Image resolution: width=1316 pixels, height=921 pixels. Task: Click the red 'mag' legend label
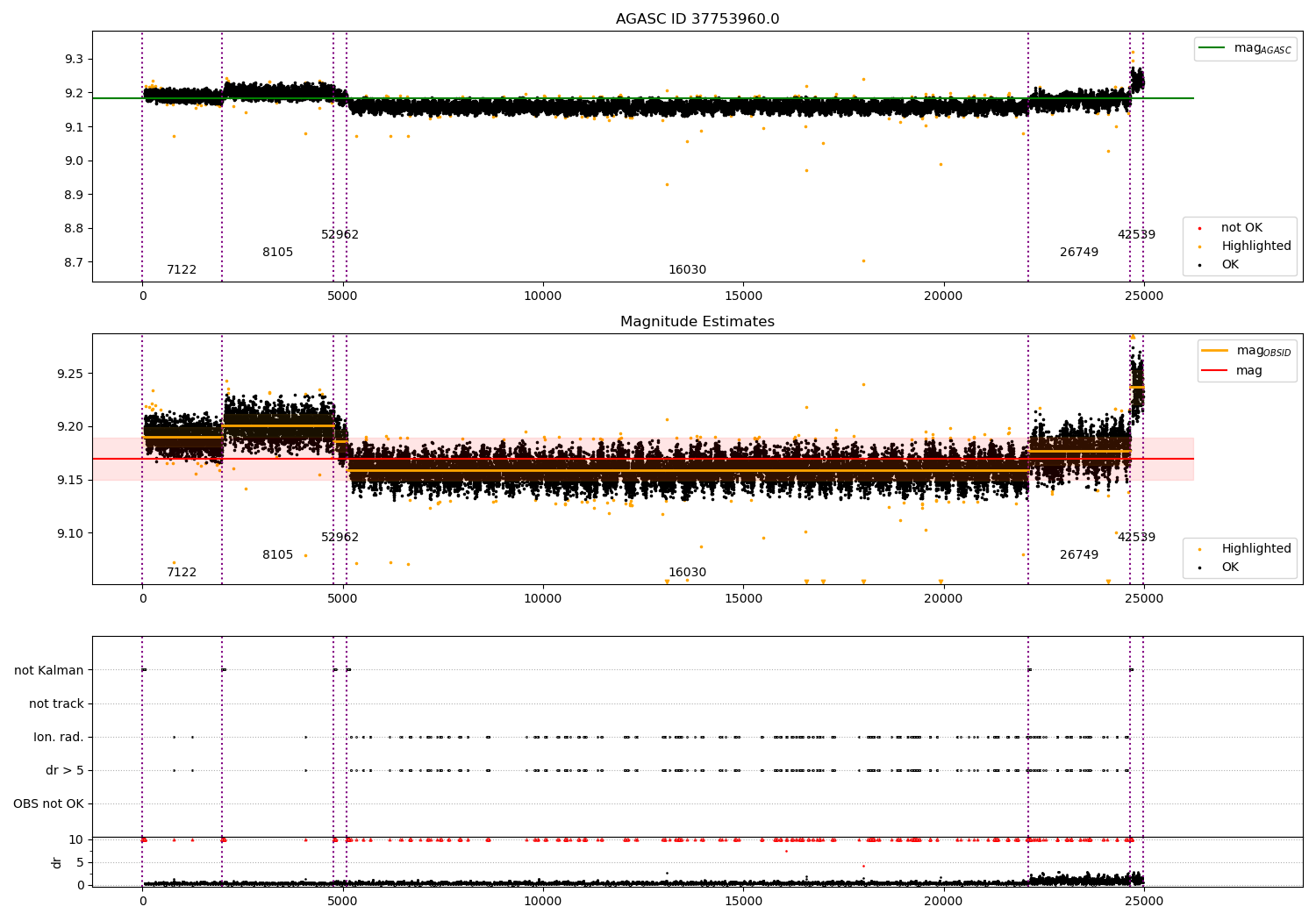[1249, 371]
